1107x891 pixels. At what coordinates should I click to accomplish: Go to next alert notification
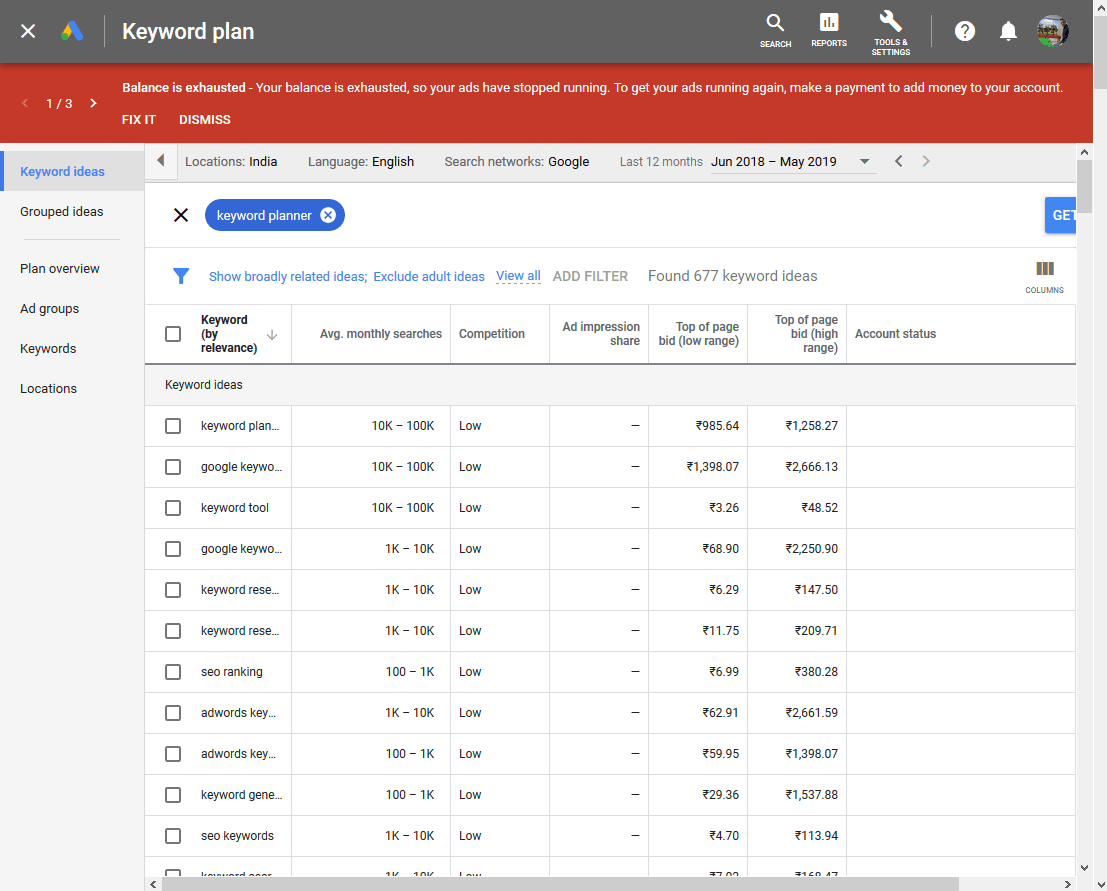(93, 103)
